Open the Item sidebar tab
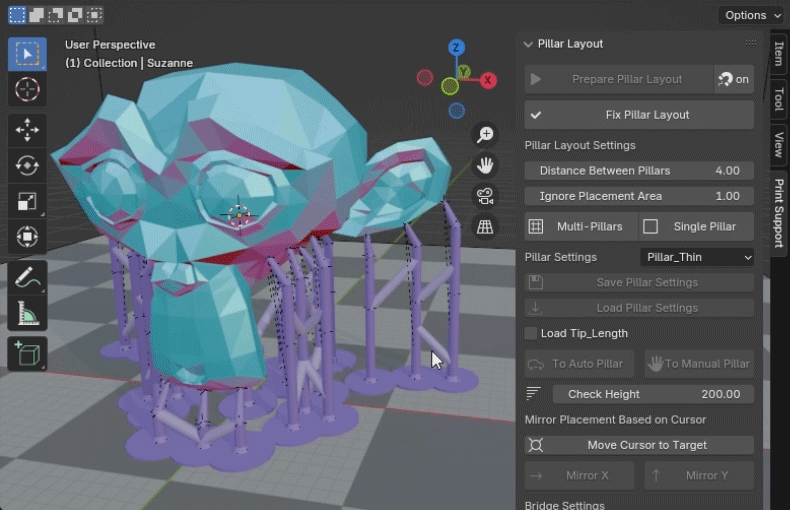Screen dimensions: 790x510 pyautogui.click(x=779, y=53)
